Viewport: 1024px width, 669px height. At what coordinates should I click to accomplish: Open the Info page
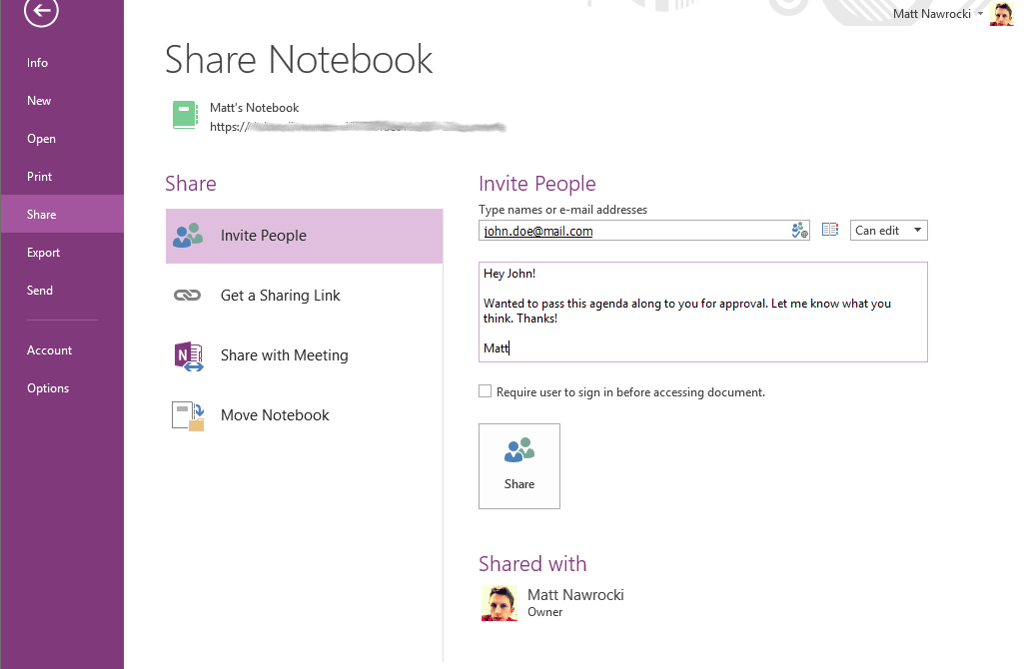pyautogui.click(x=37, y=63)
